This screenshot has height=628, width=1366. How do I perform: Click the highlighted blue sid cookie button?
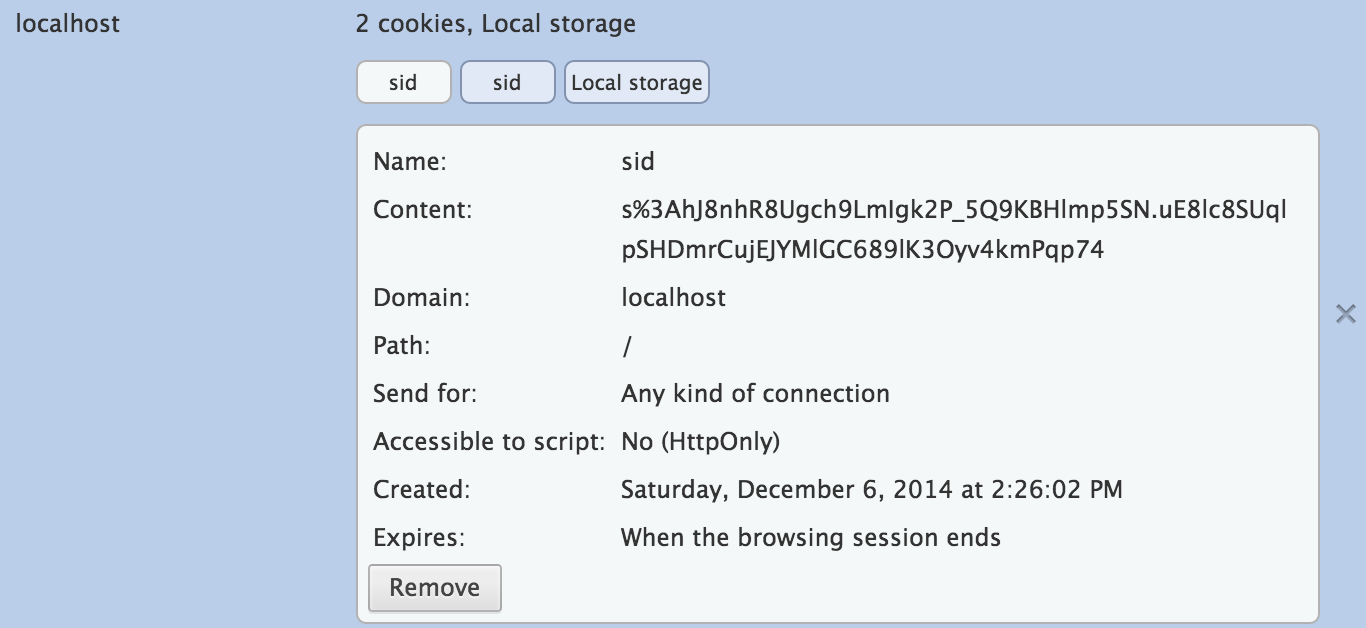(x=507, y=83)
